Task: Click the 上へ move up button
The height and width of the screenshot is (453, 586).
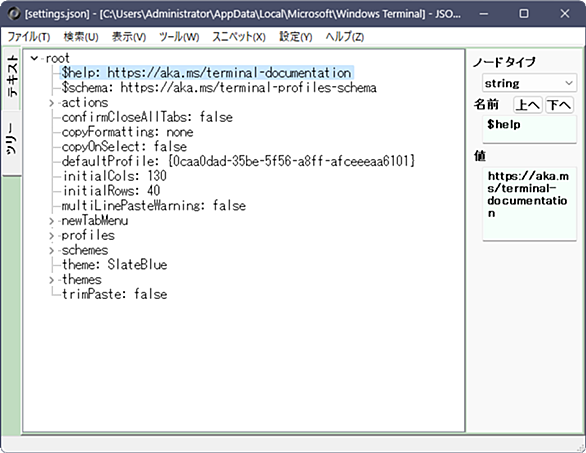Action: (528, 105)
